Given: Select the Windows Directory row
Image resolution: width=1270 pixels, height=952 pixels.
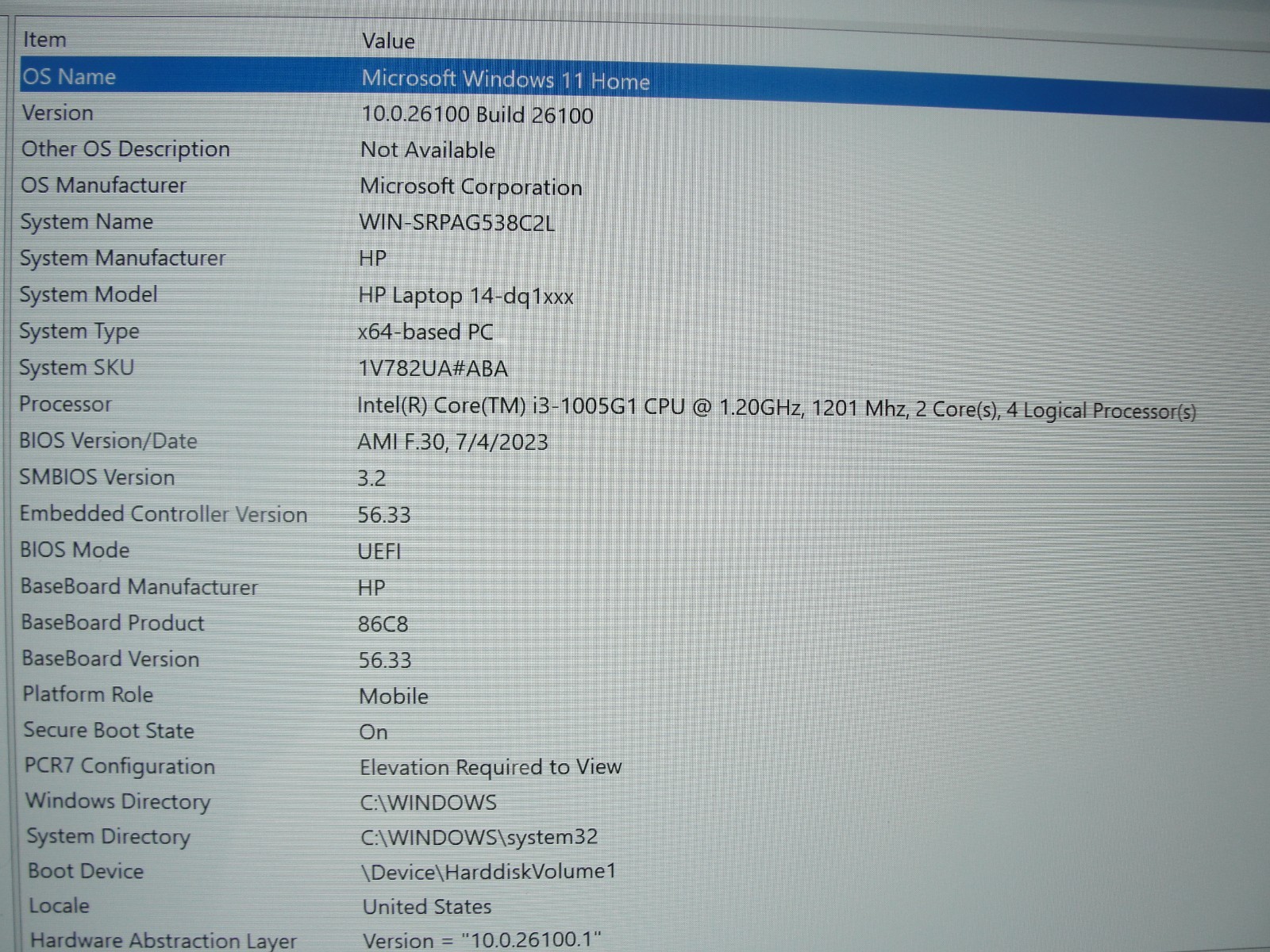Looking at the screenshot, I should pyautogui.click(x=118, y=801).
